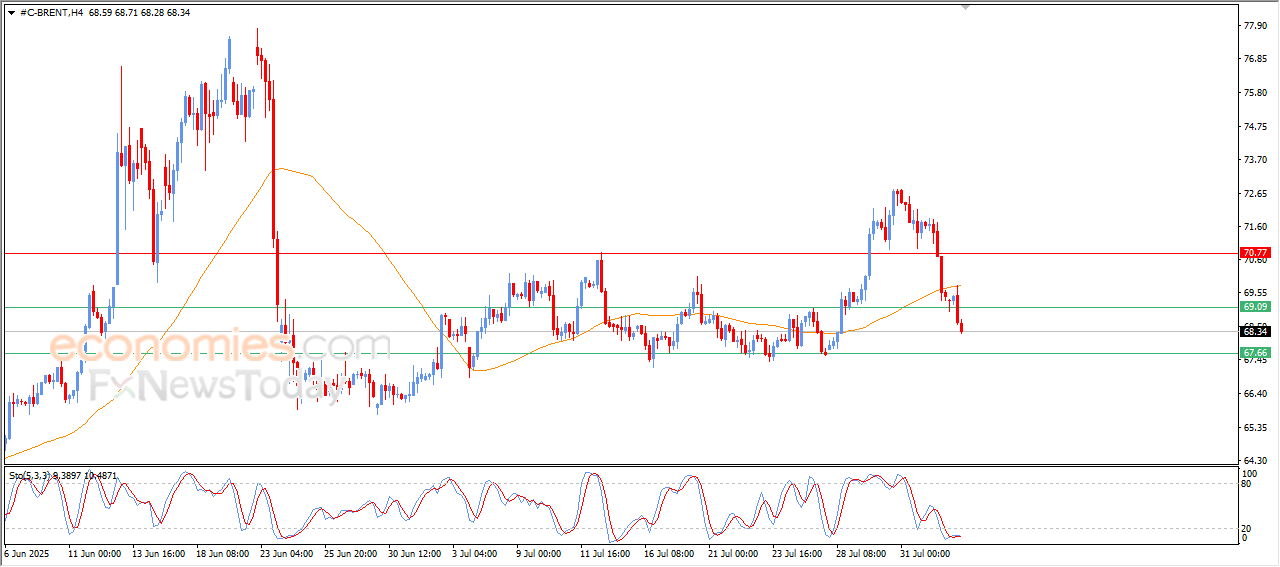The width and height of the screenshot is (1280, 567).
Task: Click the 16 Jul 08:00 time label
Action: tap(669, 552)
